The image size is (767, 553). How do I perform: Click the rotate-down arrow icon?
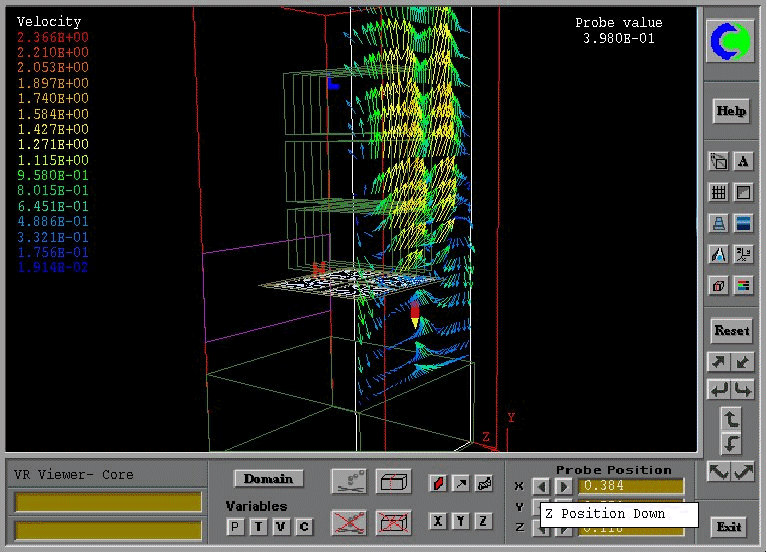pyautogui.click(x=731, y=443)
